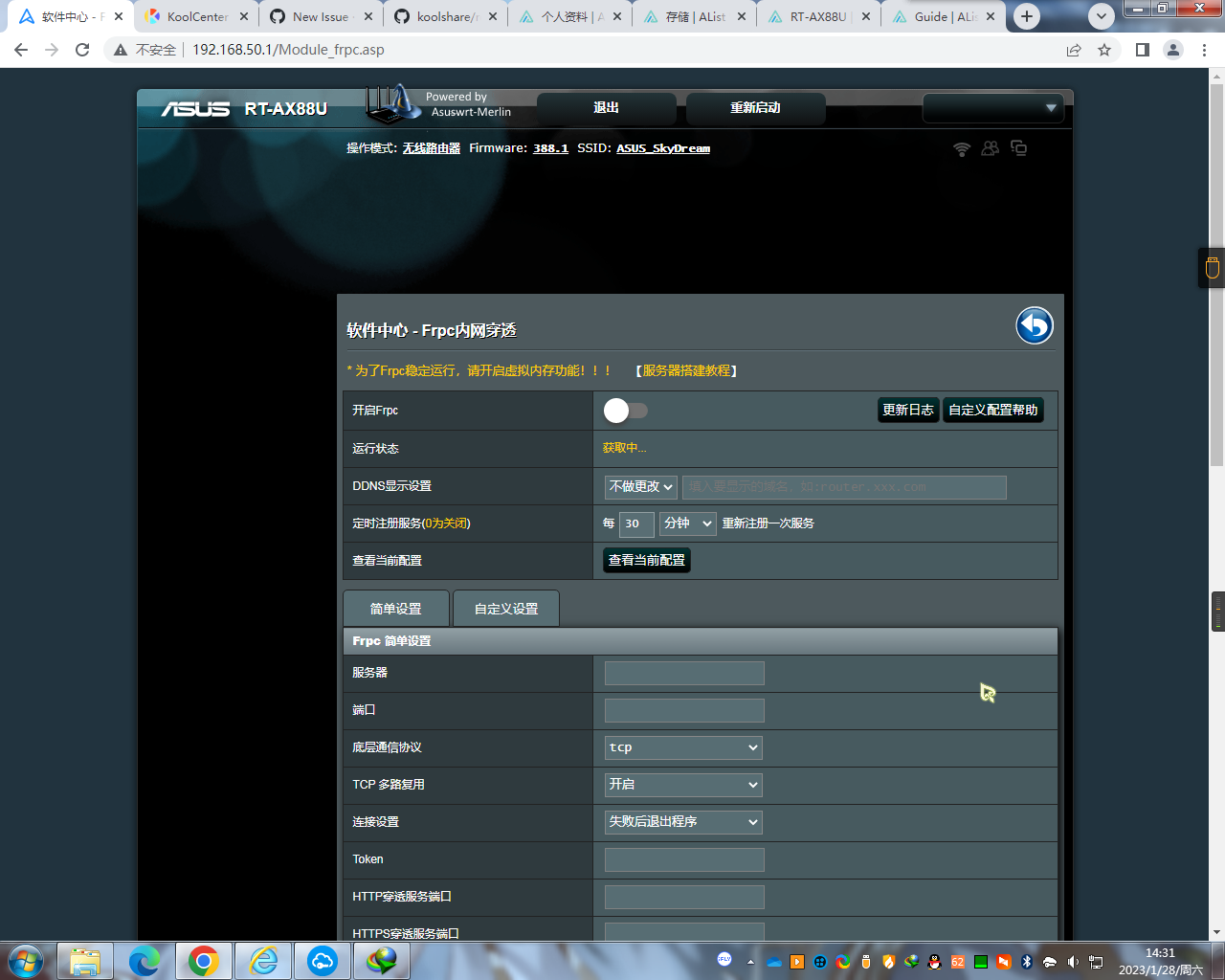Reload the page using the refresh icon
1225x980 pixels.
pos(80,49)
